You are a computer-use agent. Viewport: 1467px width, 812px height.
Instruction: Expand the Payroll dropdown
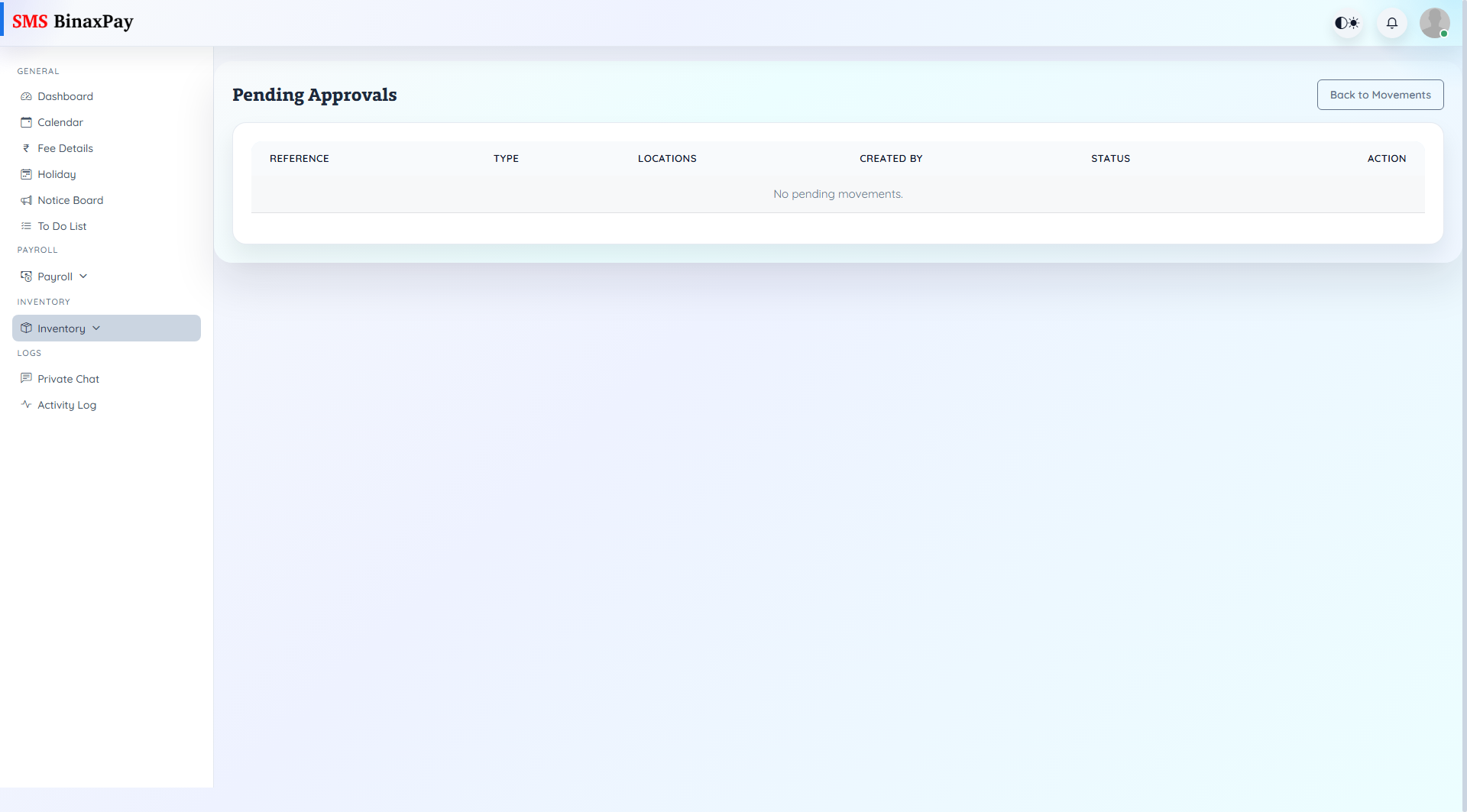point(83,276)
